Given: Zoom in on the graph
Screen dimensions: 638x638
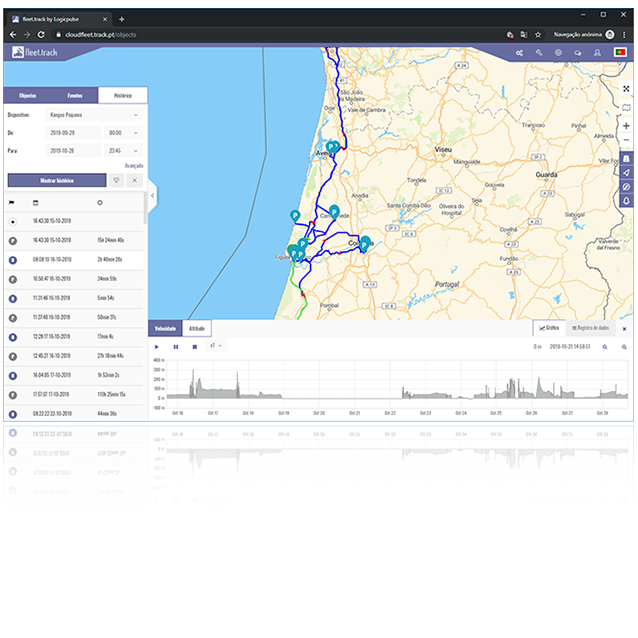Looking at the screenshot, I should click(605, 347).
